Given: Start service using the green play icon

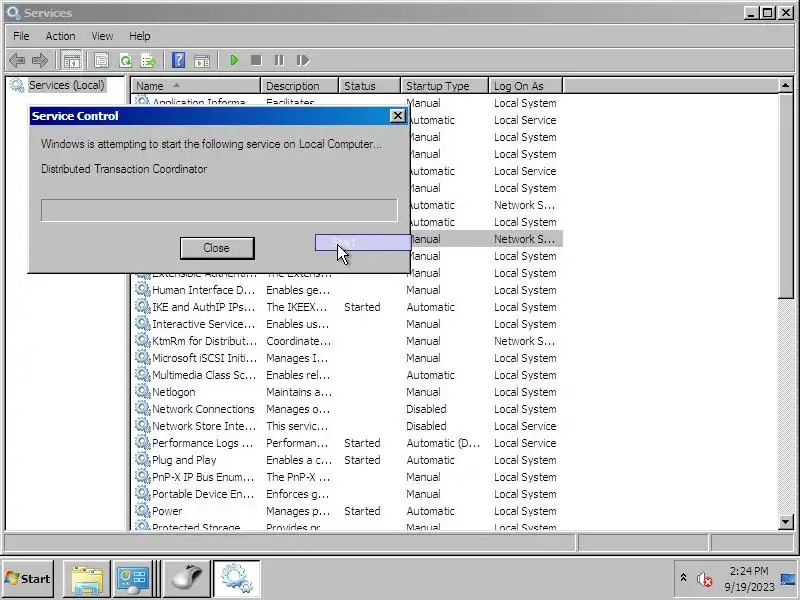Looking at the screenshot, I should click(234, 60).
